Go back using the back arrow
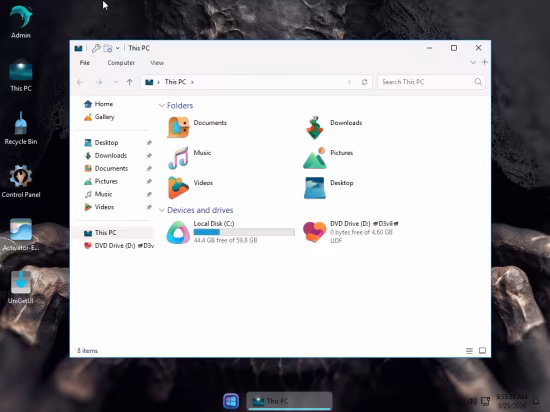Viewport: 550px width, 412px height. [x=80, y=82]
